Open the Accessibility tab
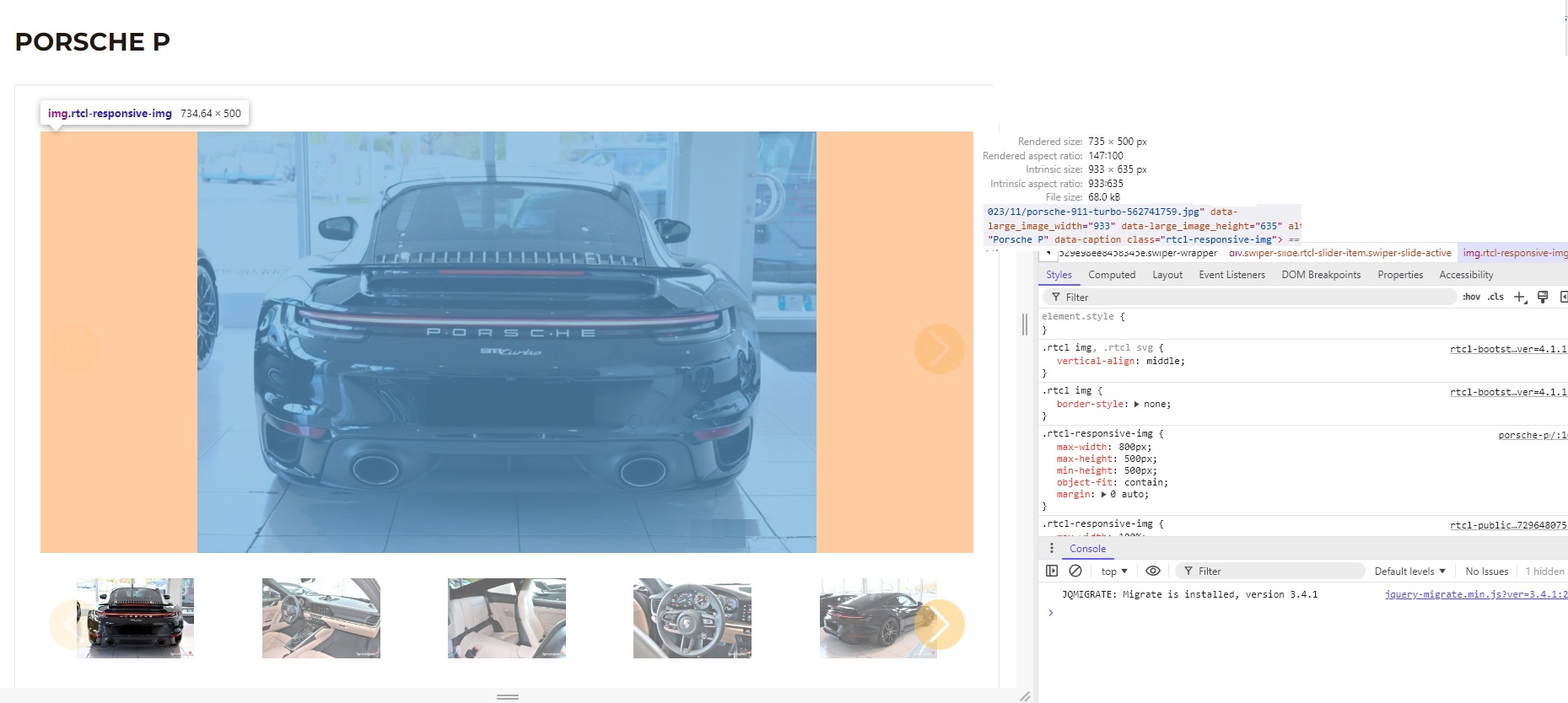Viewport: 1568px width, 703px height. click(1466, 275)
